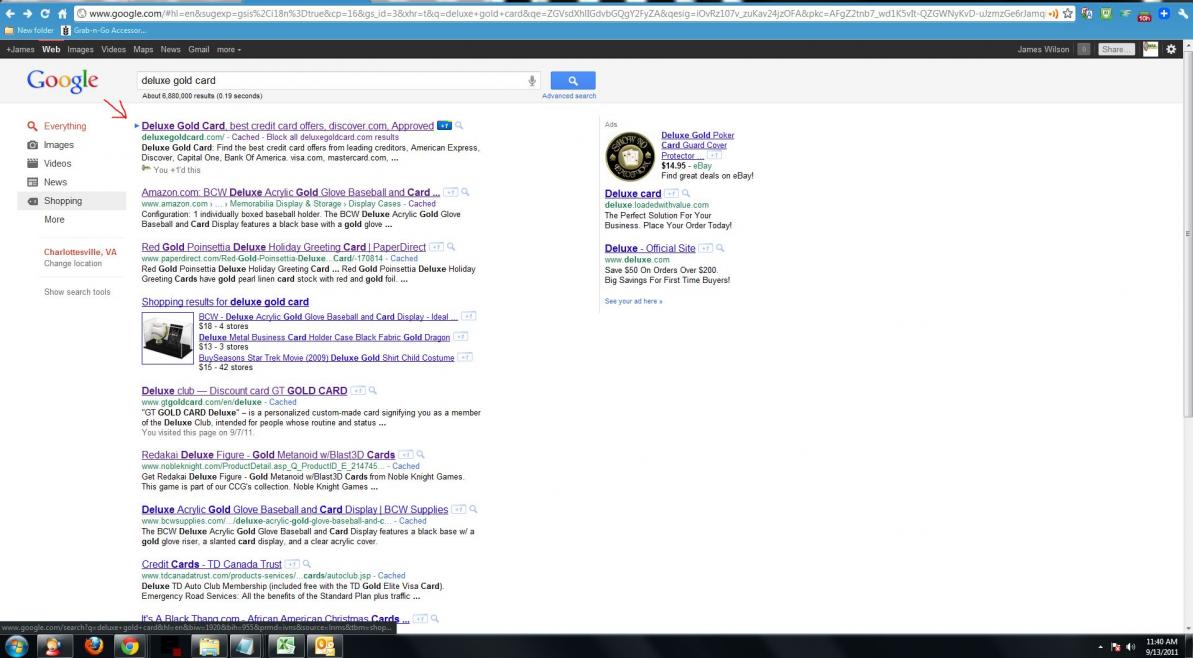Click the baseball glove display thumbnail

click(167, 339)
